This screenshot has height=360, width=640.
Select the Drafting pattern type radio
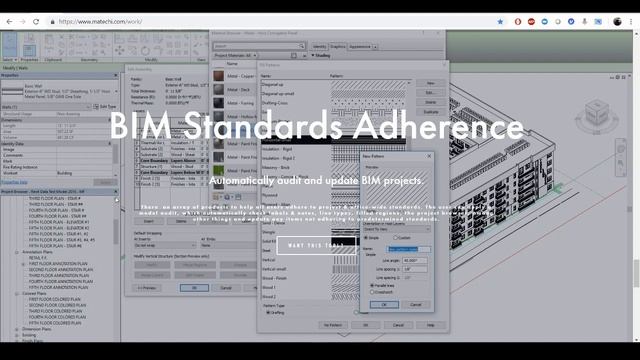coord(268,313)
